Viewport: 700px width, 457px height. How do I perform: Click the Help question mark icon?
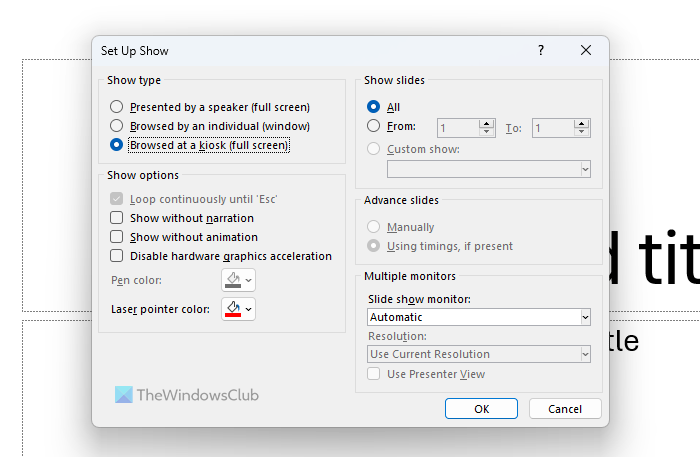541,49
